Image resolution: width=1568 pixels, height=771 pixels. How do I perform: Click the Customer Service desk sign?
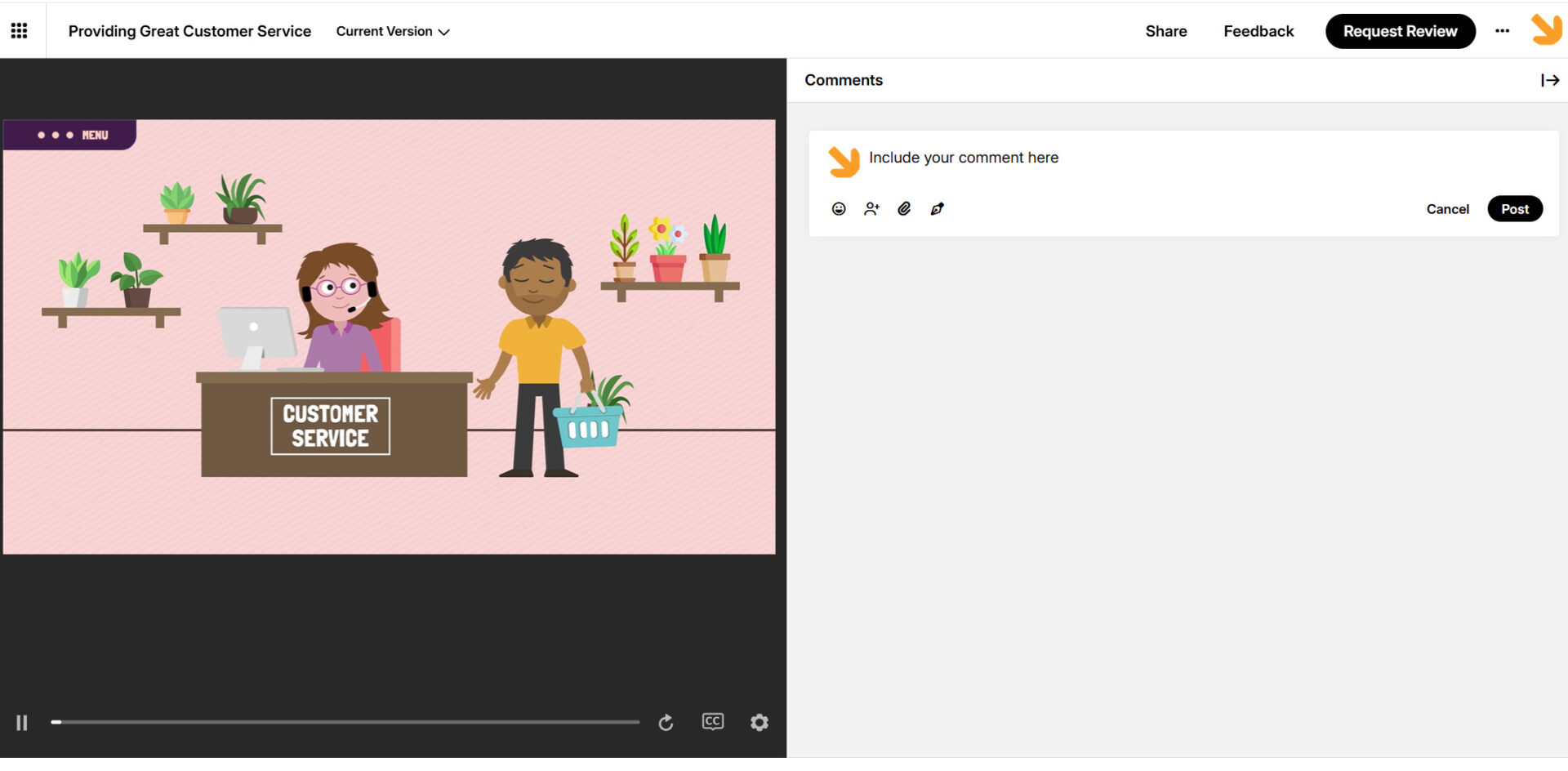(x=331, y=426)
